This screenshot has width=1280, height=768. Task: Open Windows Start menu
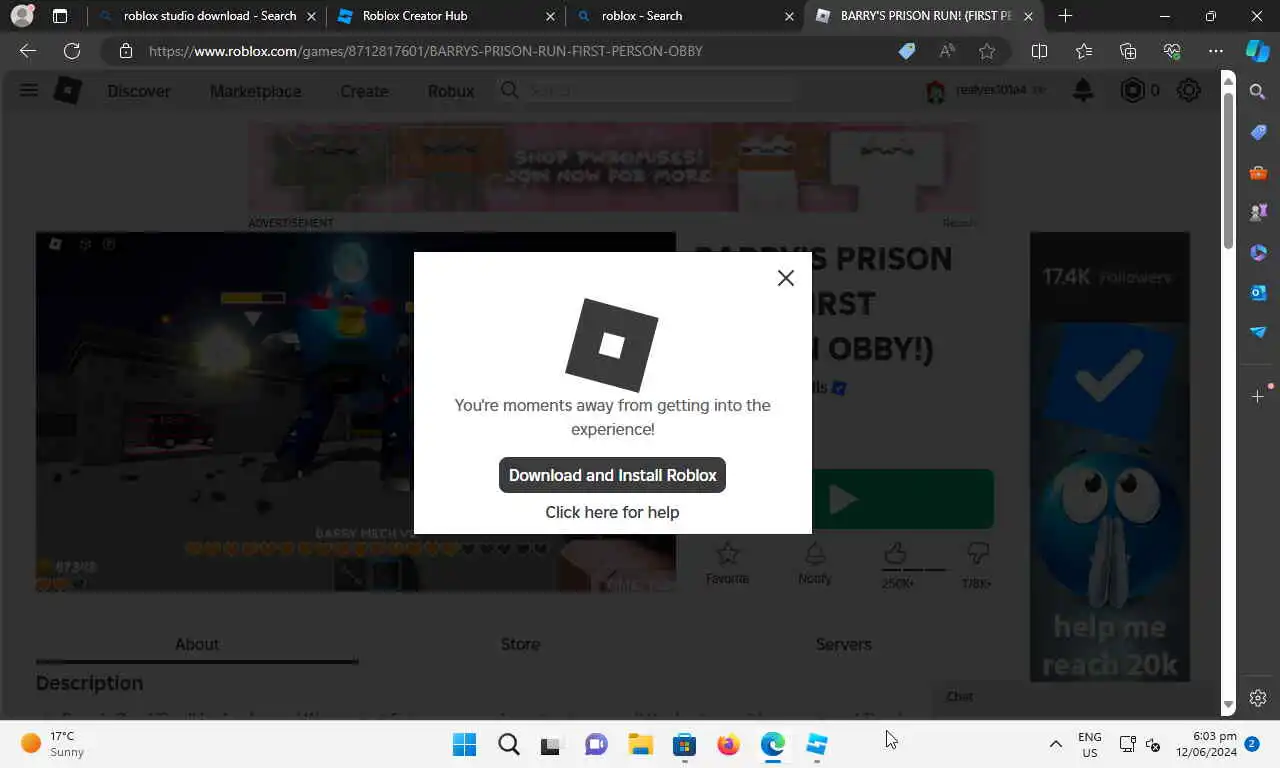tap(464, 744)
